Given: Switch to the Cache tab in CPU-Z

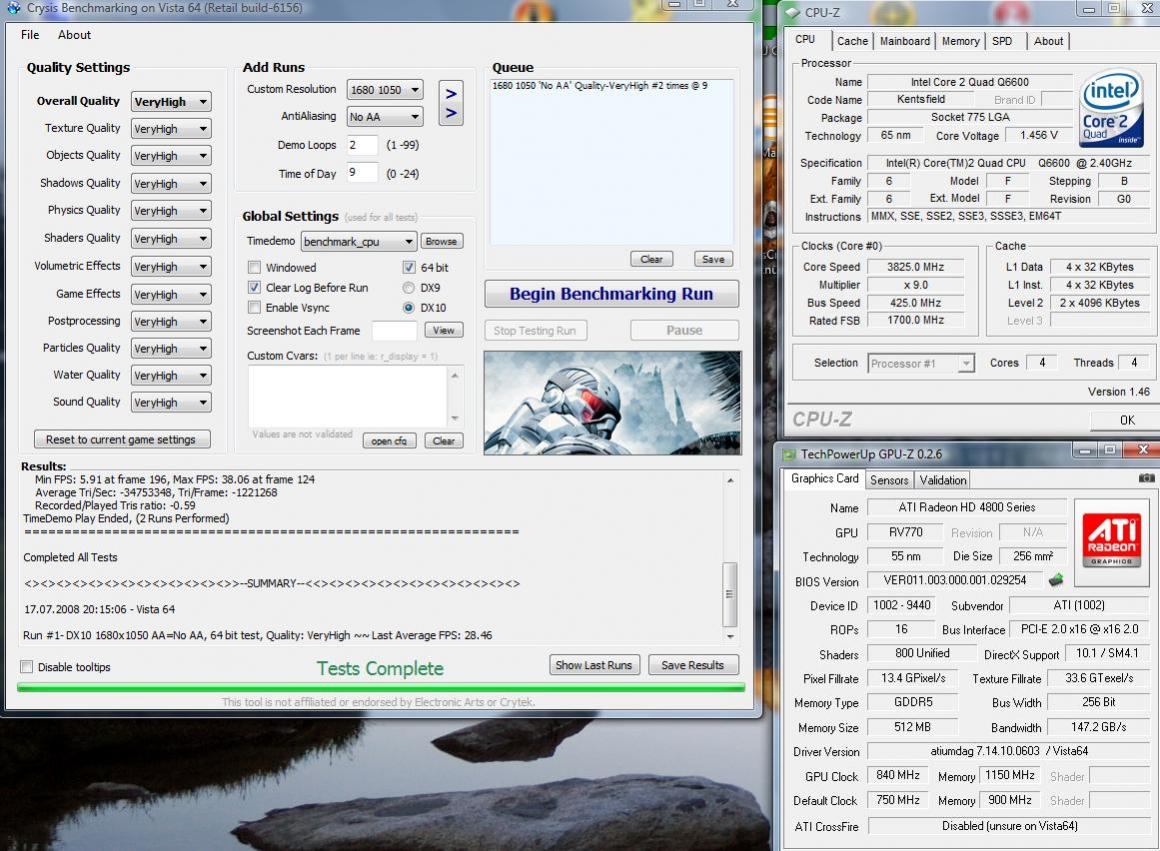Looking at the screenshot, I should pyautogui.click(x=852, y=41).
